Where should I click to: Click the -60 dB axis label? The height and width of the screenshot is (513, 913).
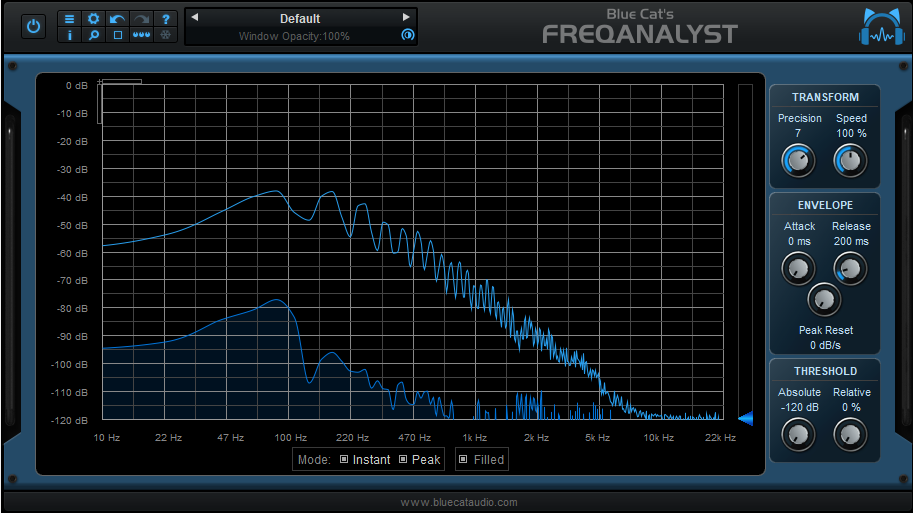(72, 253)
